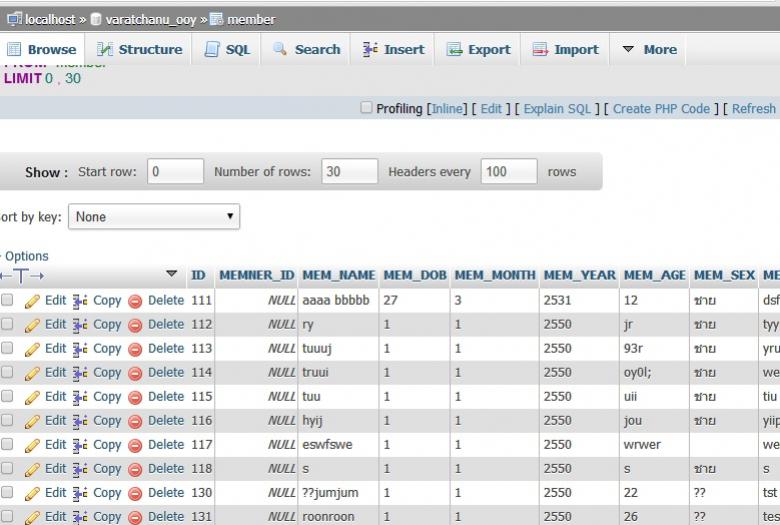The image size is (780, 525).
Task: Open the Export tab
Action: [478, 49]
